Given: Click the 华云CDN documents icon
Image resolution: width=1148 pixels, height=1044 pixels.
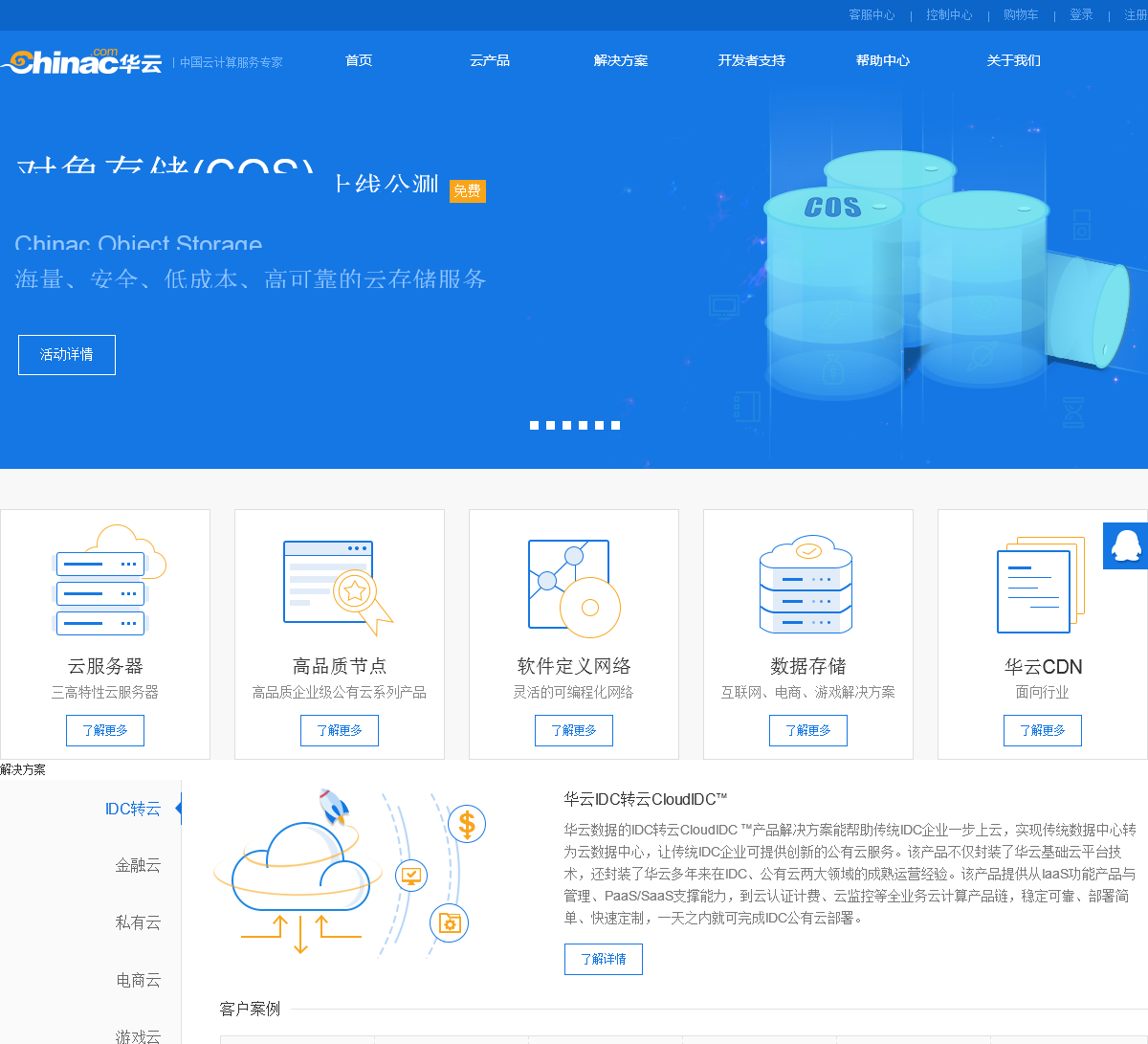Looking at the screenshot, I should click(1041, 585).
